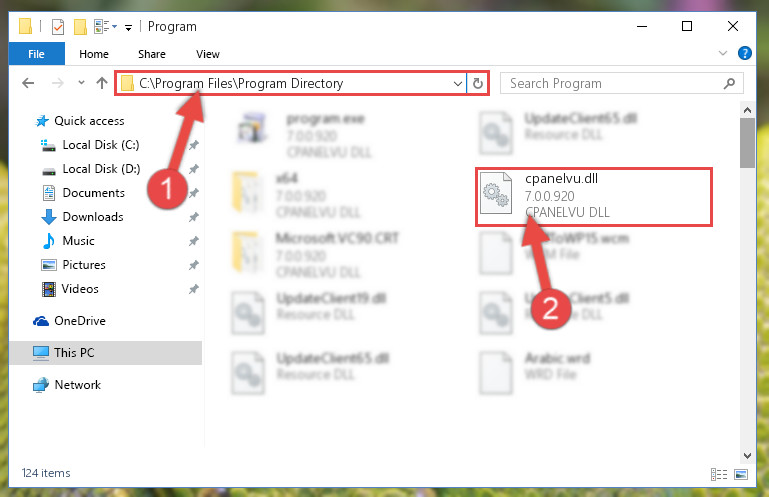
Task: Click the Search Program input box
Action: (x=613, y=83)
